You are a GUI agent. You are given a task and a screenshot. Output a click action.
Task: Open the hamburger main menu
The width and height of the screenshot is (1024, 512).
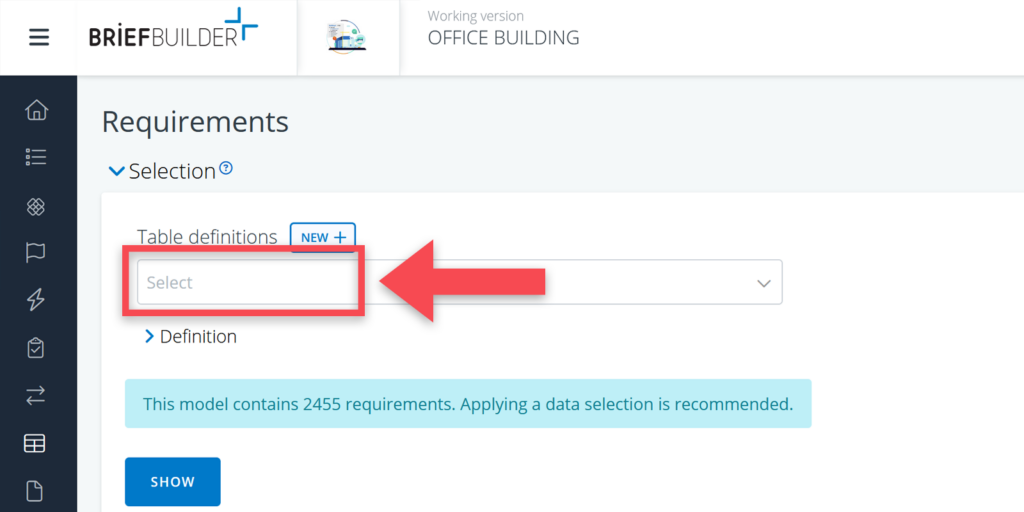click(x=38, y=37)
